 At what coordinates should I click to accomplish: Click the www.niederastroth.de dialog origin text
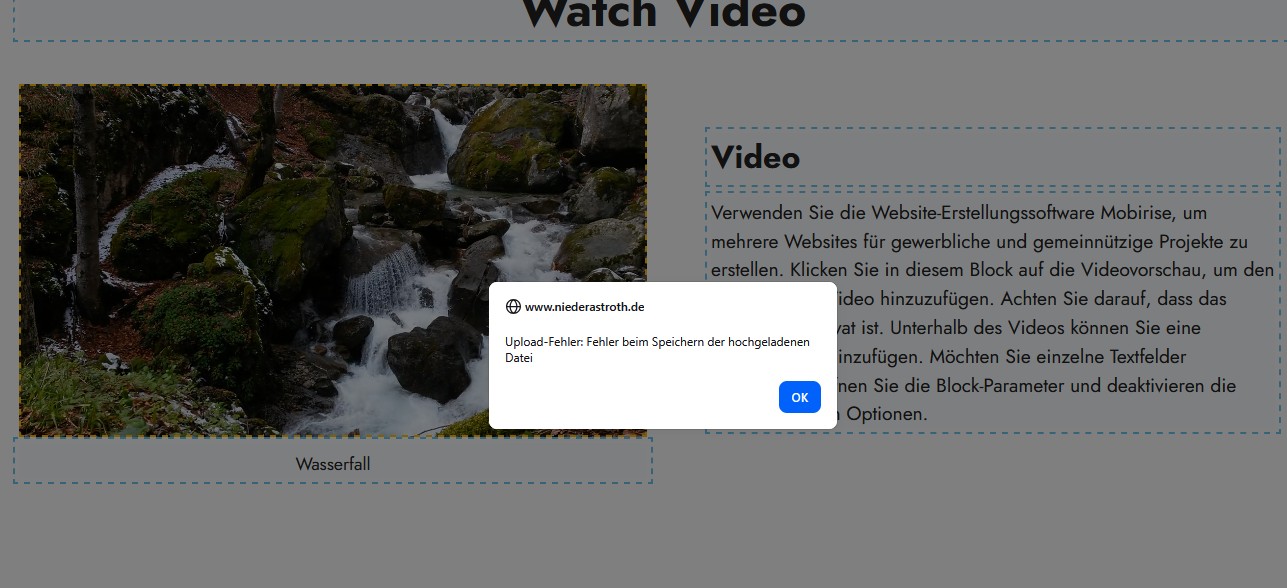585,307
